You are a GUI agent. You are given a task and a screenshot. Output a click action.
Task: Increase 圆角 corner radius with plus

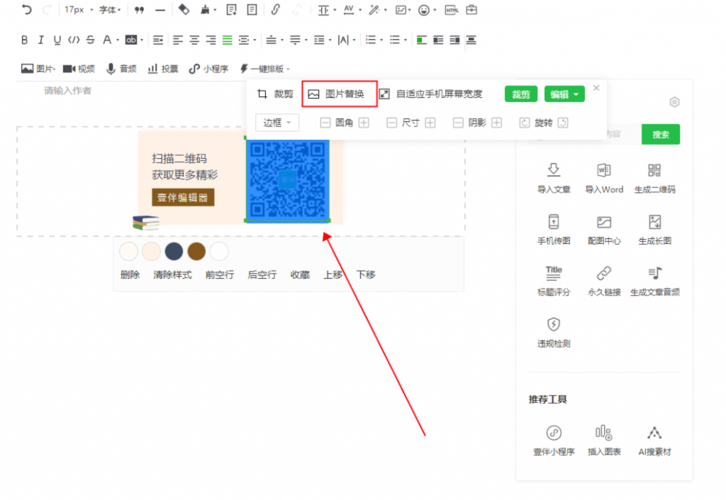tap(364, 123)
